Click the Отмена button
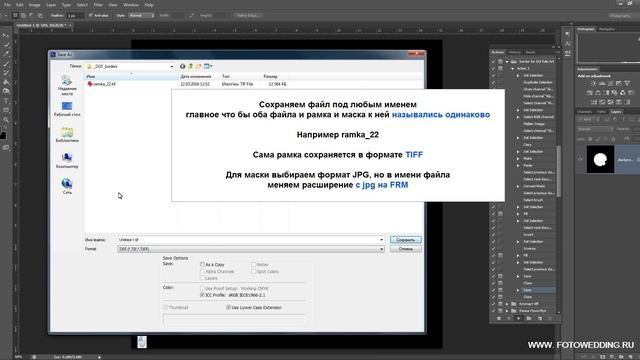The image size is (640, 360). pos(406,249)
